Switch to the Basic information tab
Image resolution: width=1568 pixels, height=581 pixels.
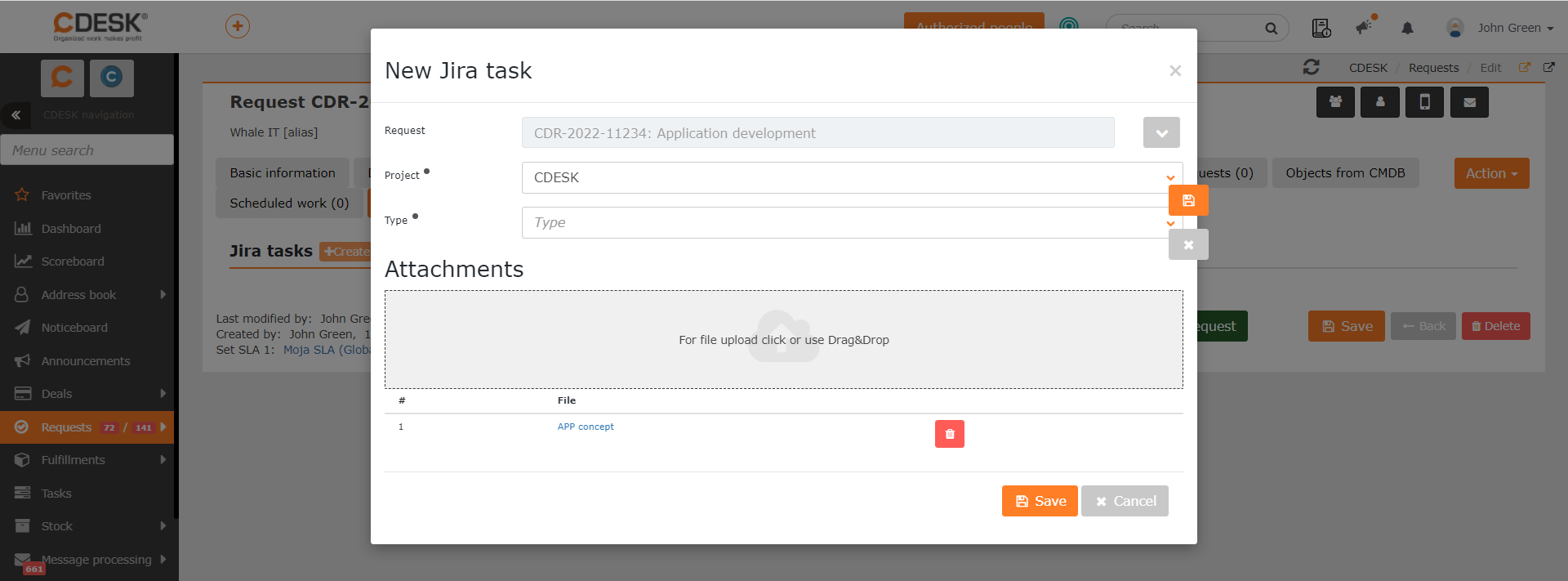[x=283, y=173]
